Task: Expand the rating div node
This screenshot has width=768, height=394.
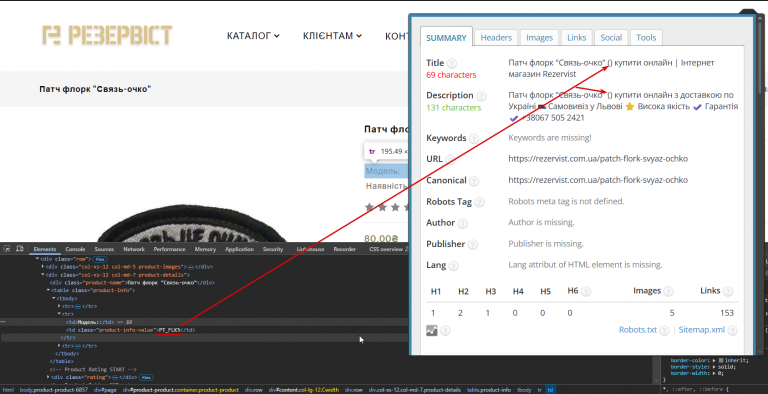Action: point(48,377)
